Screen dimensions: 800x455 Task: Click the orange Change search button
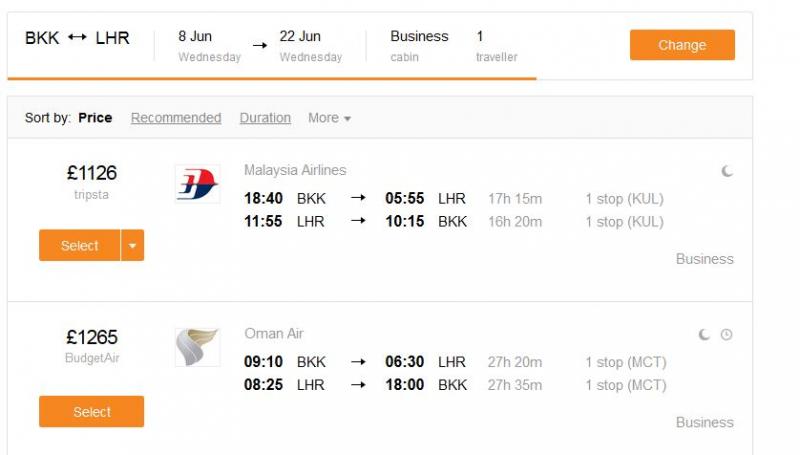coord(682,45)
